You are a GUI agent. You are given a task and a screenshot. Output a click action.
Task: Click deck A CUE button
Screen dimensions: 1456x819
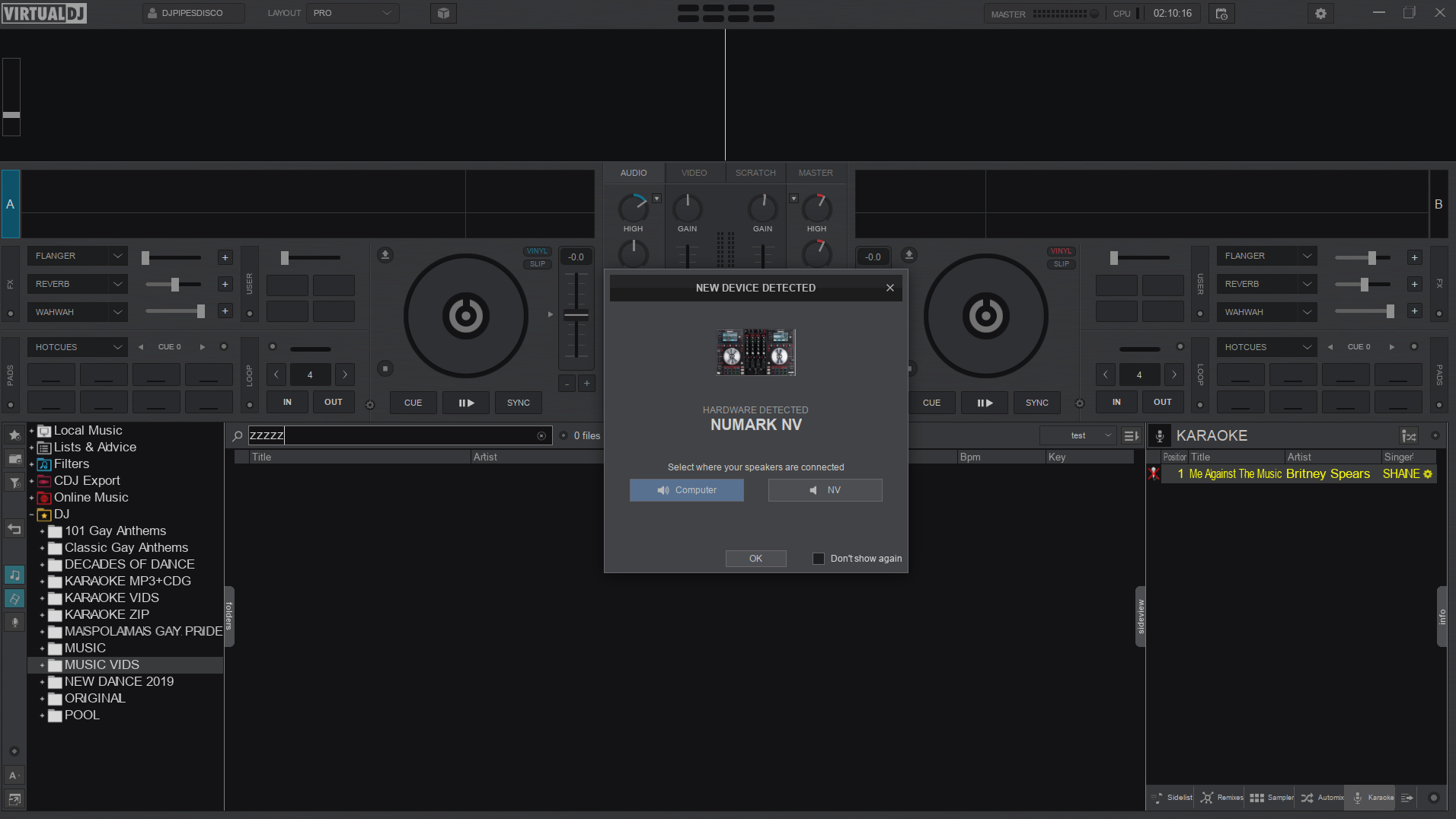pyautogui.click(x=413, y=403)
